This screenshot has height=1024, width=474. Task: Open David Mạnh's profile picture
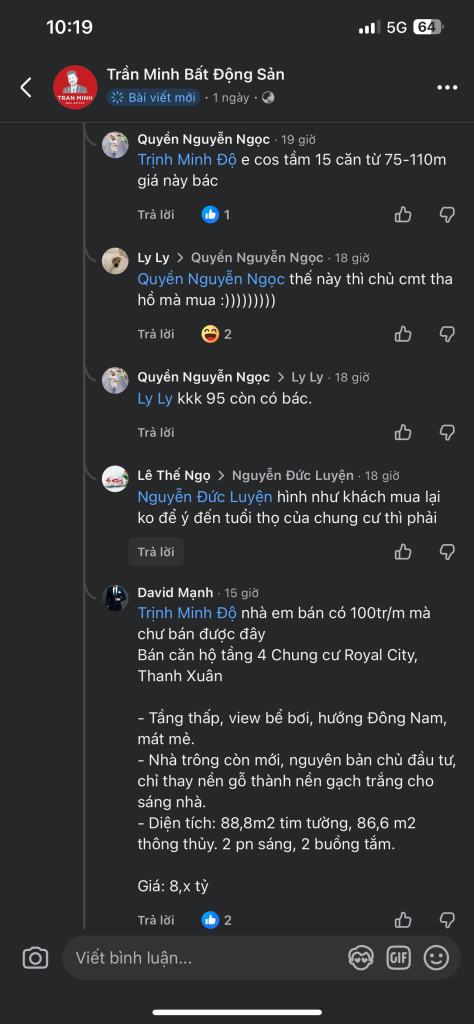click(x=115, y=598)
